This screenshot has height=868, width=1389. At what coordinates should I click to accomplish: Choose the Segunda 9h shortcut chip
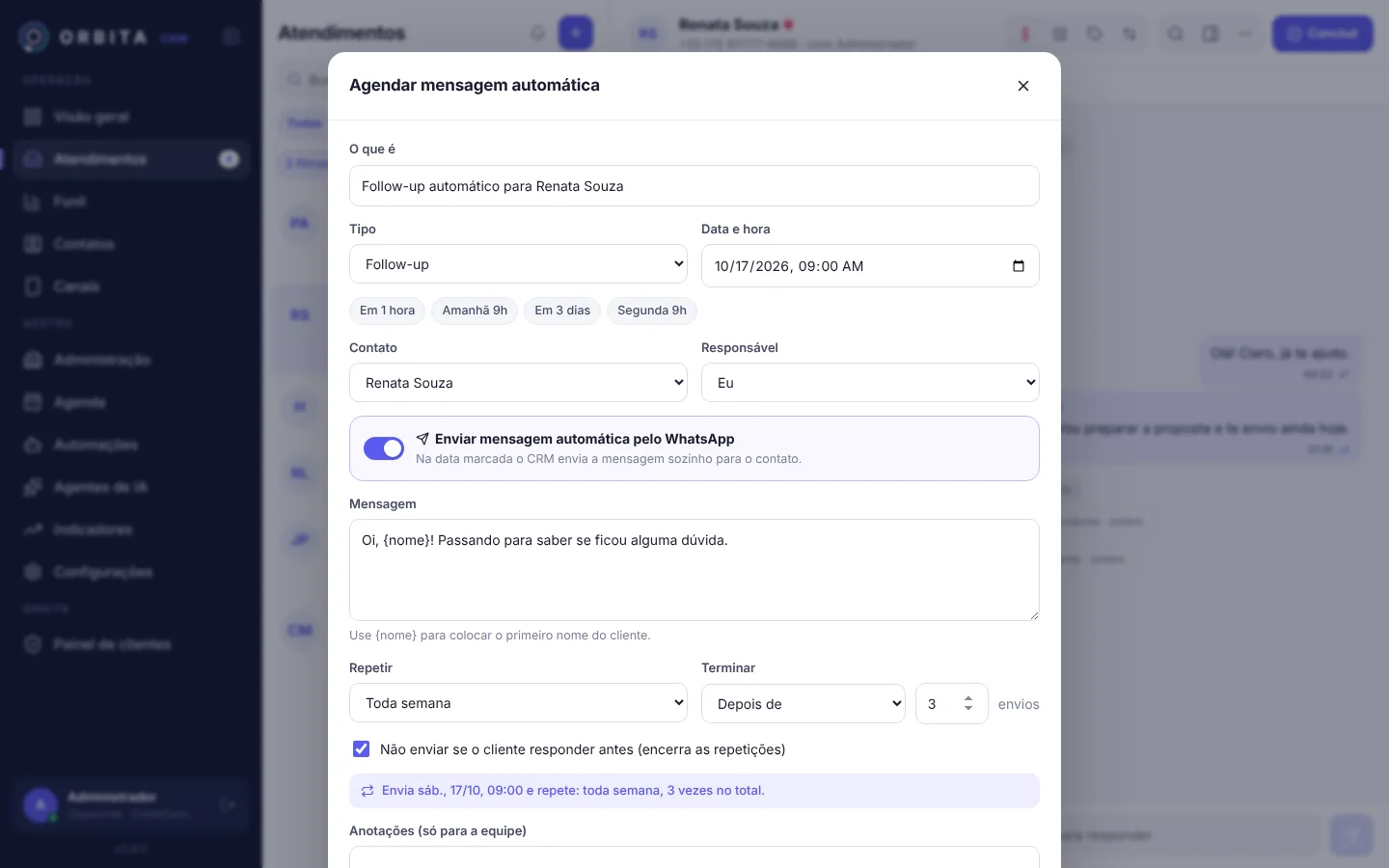(652, 311)
